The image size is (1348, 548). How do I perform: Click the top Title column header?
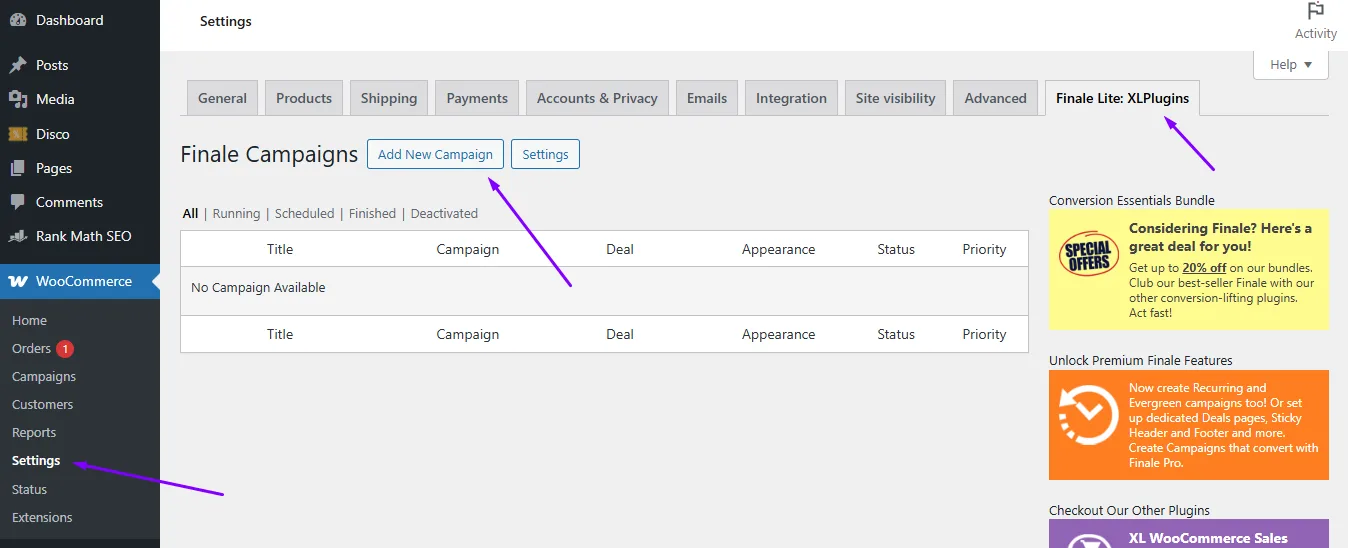tap(280, 249)
